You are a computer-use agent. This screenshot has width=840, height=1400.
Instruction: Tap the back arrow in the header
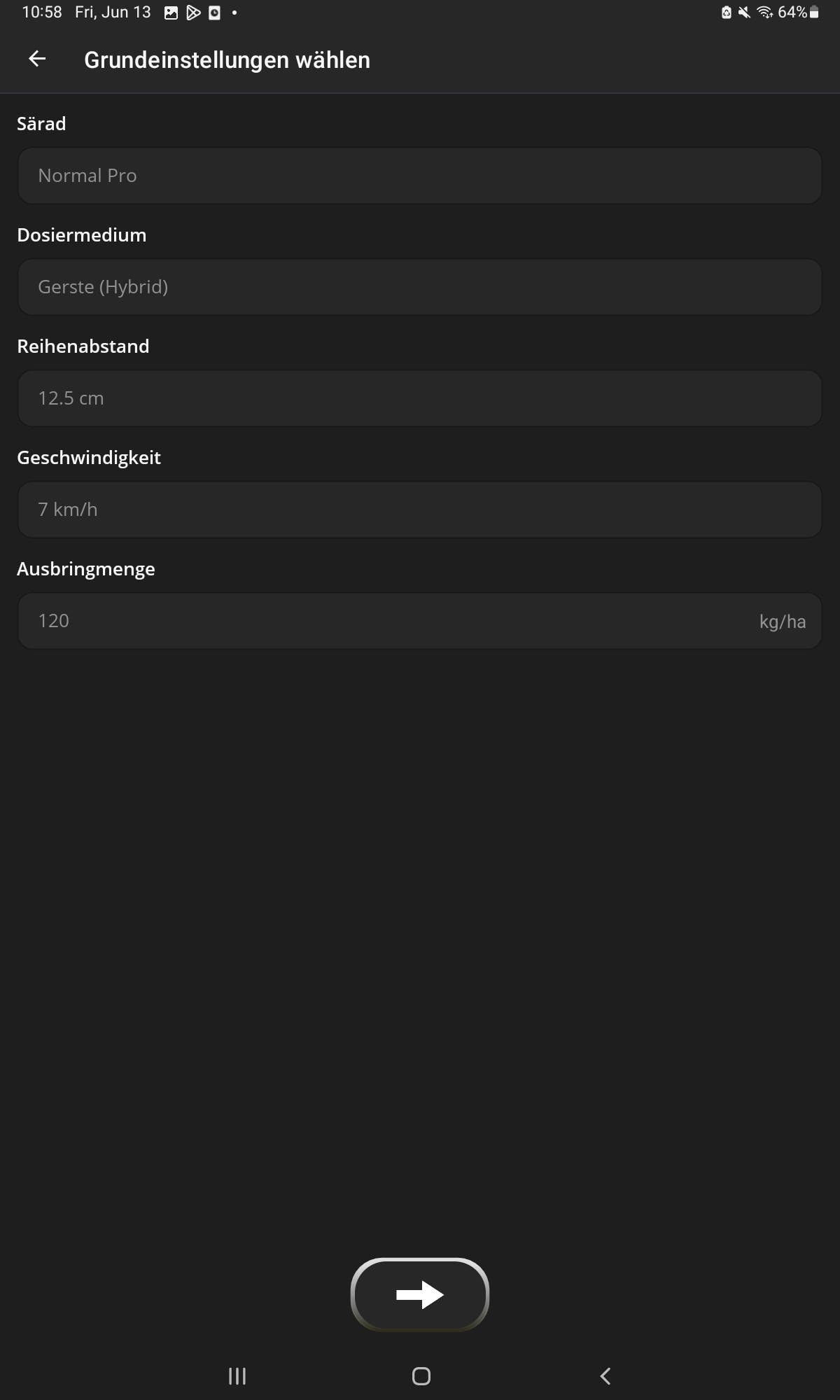37,59
